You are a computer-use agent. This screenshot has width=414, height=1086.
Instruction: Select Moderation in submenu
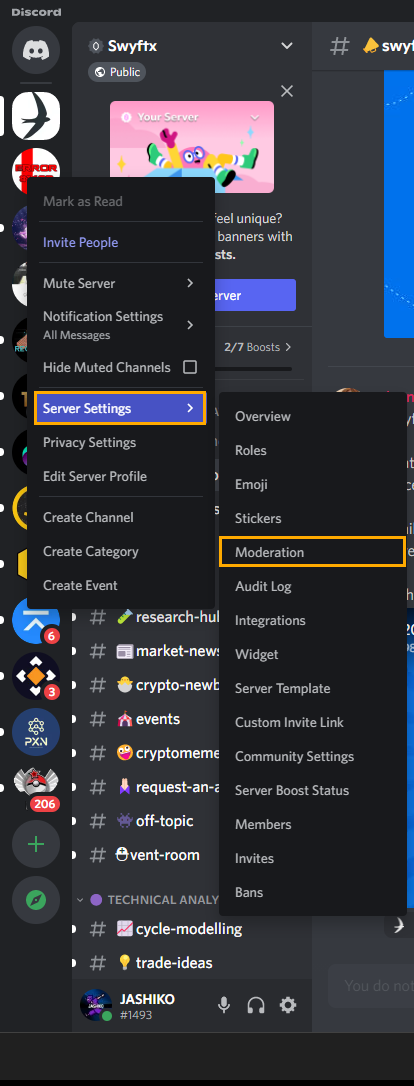[312, 552]
